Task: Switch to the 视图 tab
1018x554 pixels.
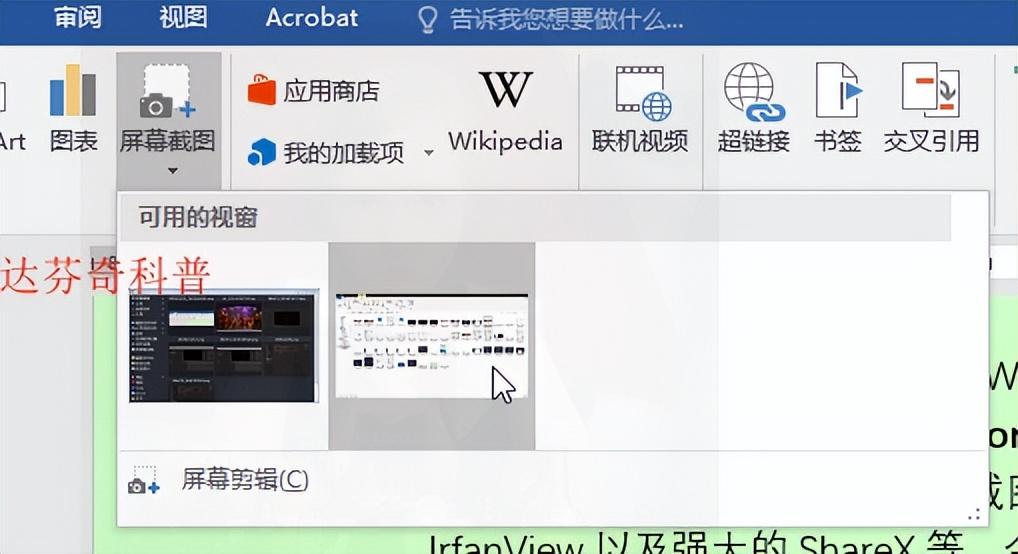Action: click(x=183, y=18)
